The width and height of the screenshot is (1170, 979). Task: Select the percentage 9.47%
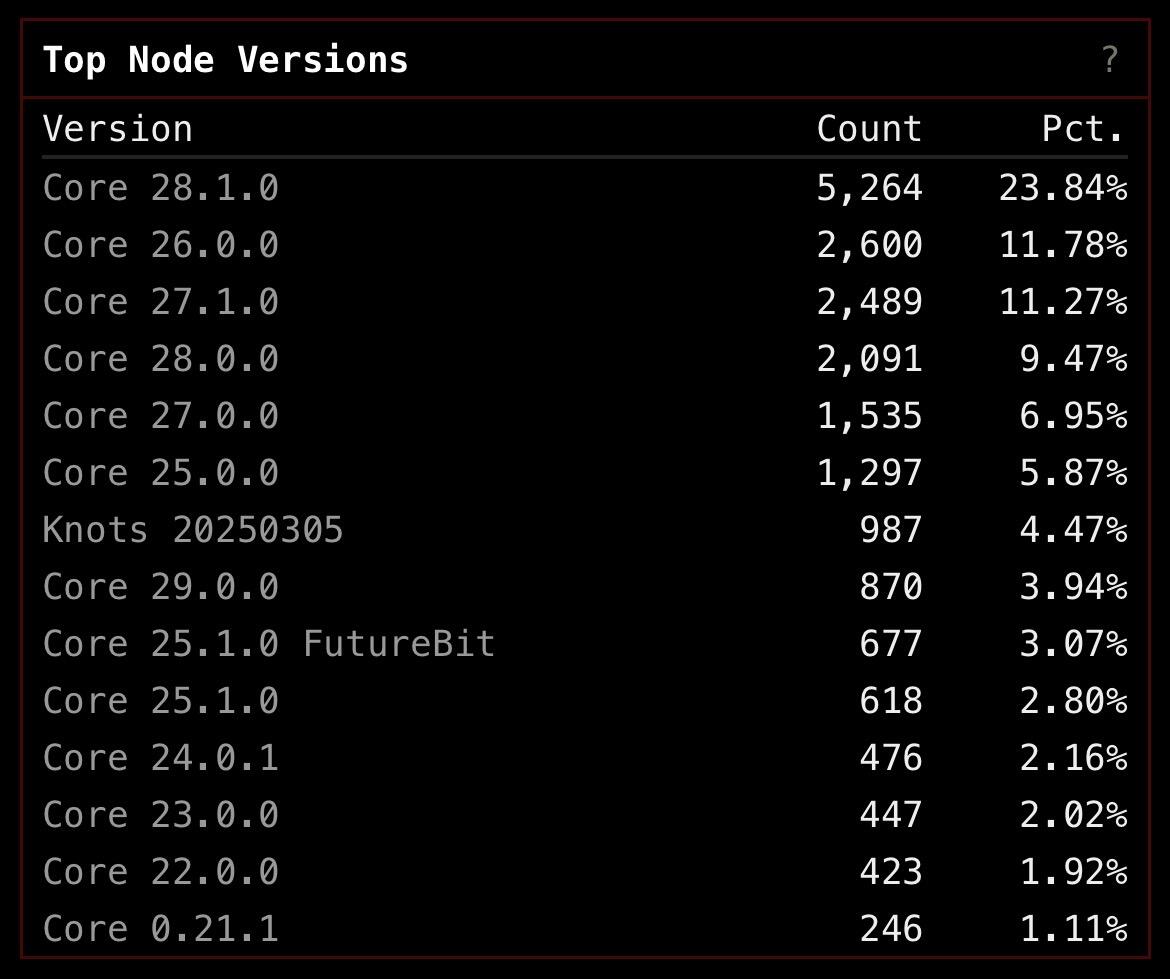1074,359
